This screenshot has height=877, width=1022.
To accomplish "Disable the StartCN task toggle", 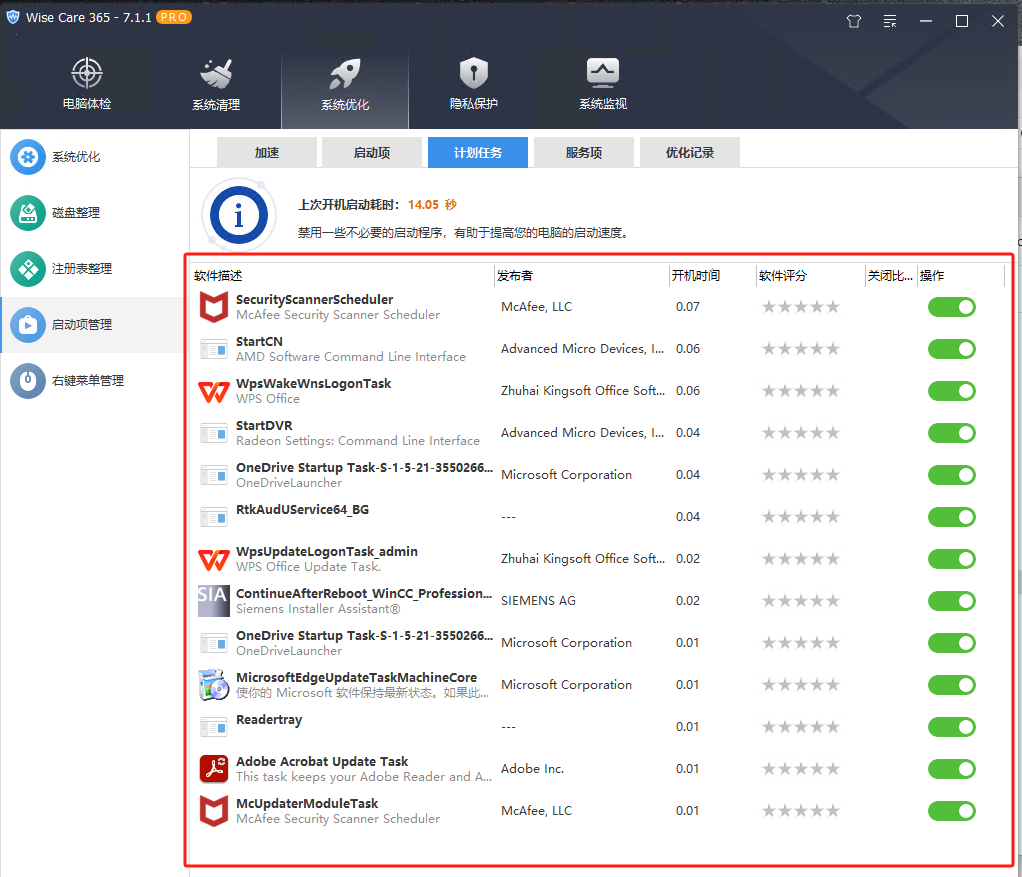I will tap(952, 349).
